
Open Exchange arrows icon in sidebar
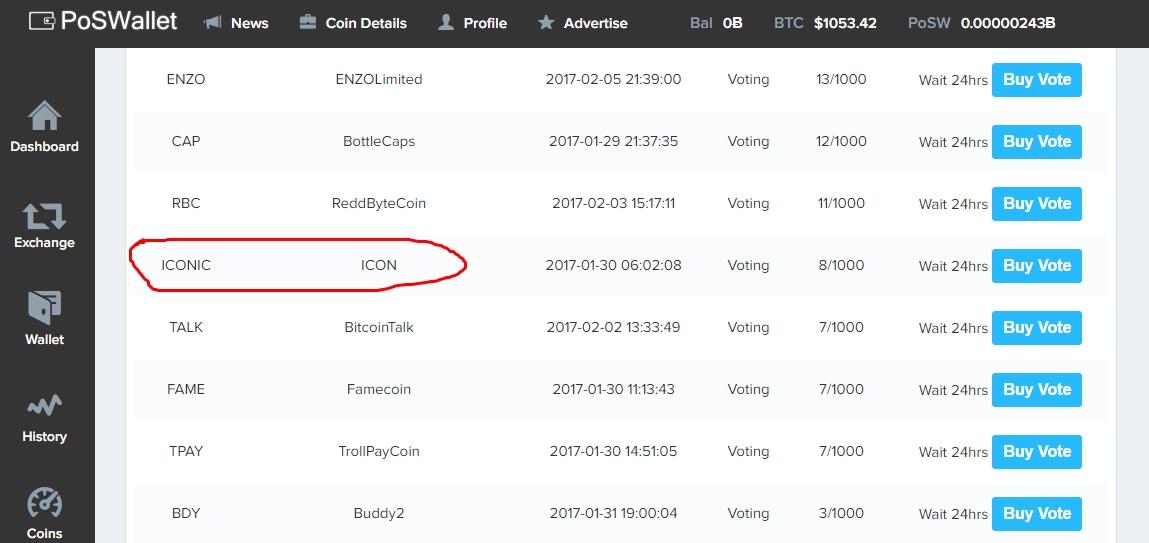click(44, 215)
